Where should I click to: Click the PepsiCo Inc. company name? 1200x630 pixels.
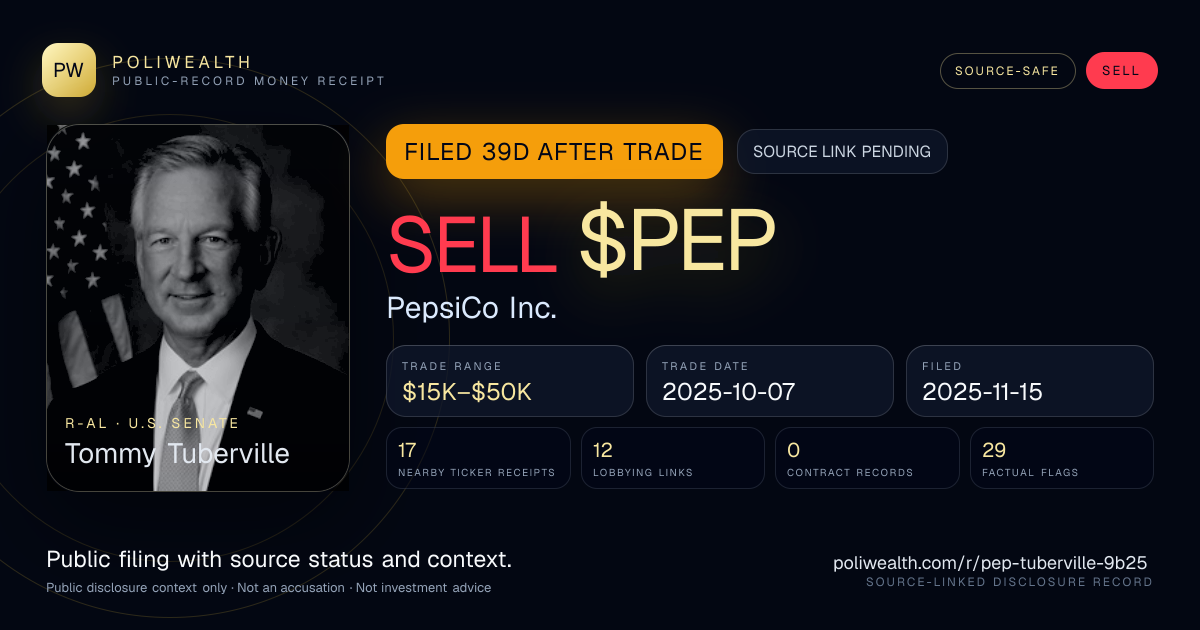[472, 308]
